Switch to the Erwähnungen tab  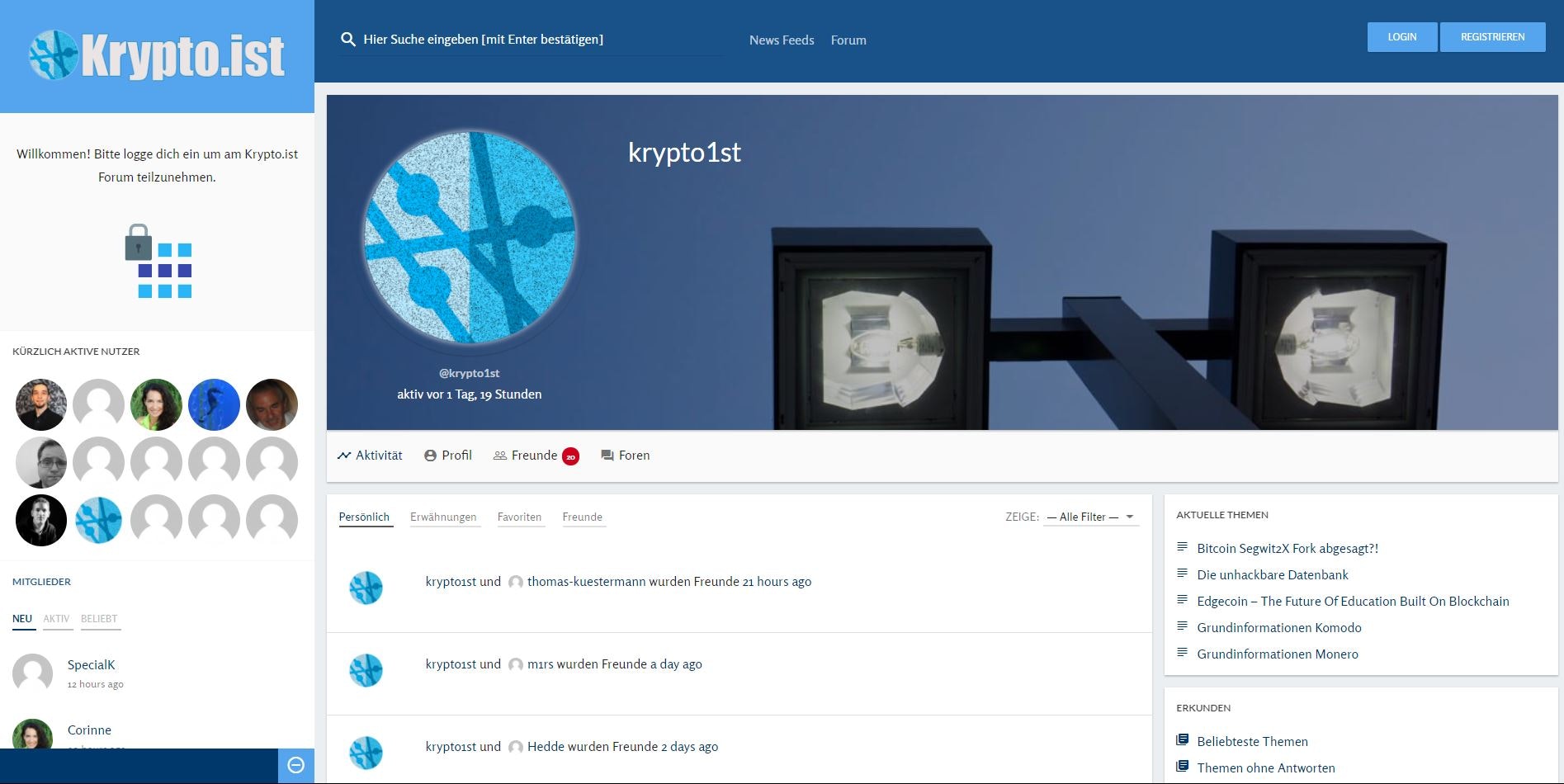[443, 517]
